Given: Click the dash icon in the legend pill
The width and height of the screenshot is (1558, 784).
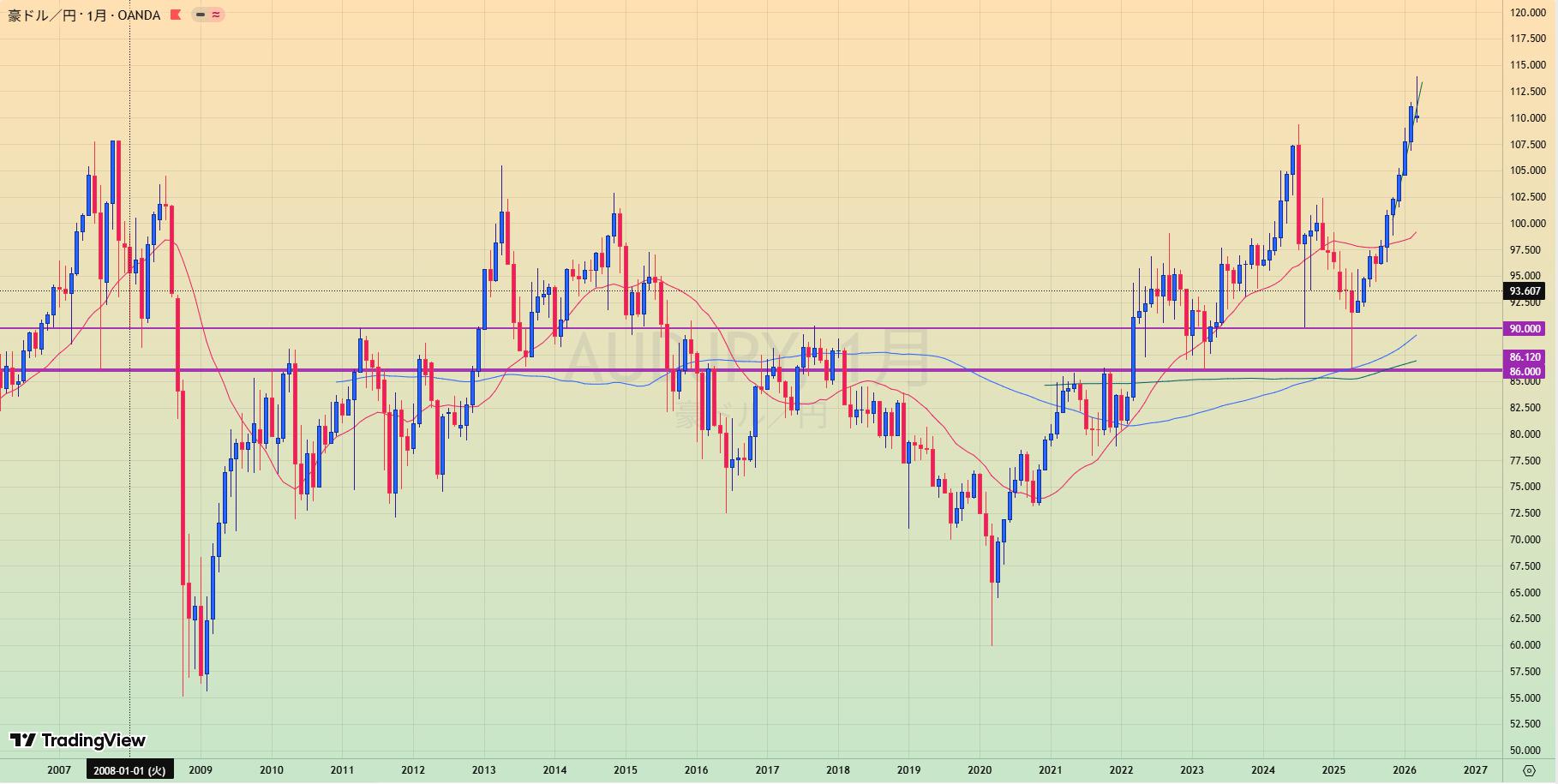Looking at the screenshot, I should click(x=201, y=15).
